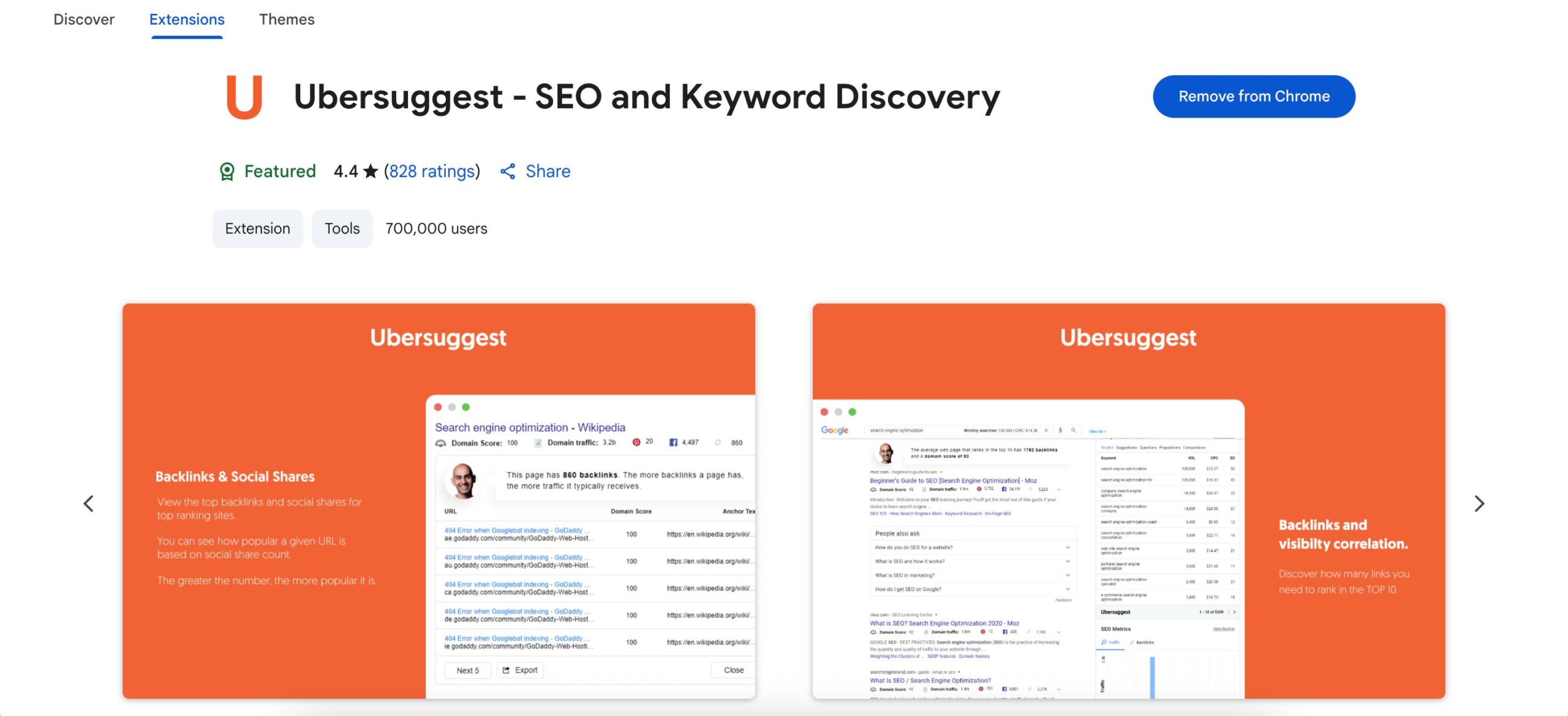Click the Ubersuggest orange U logo
Image resolution: width=1568 pixels, height=716 pixels.
[x=244, y=97]
